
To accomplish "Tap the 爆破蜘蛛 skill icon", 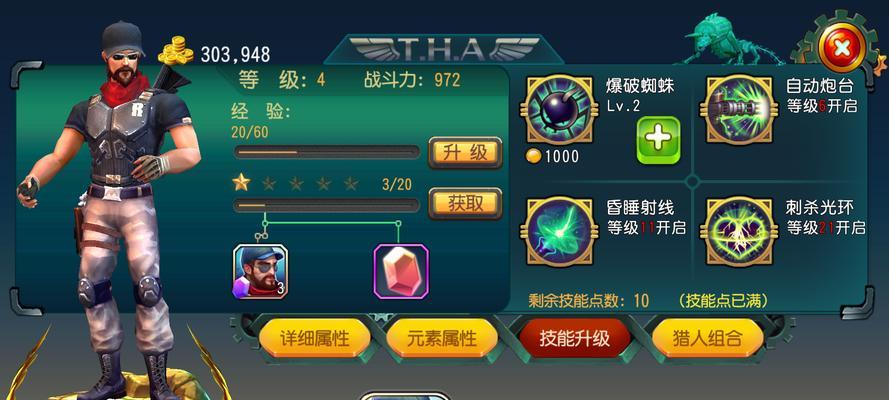I will pyautogui.click(x=560, y=110).
